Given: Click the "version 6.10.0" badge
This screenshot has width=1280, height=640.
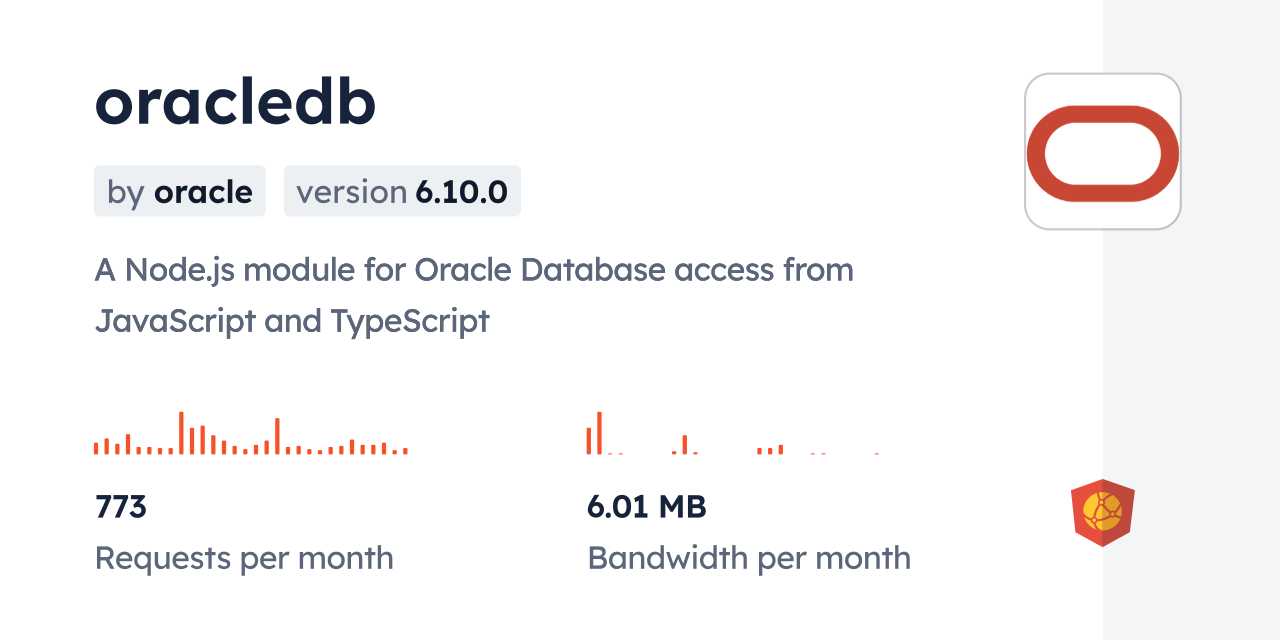Looking at the screenshot, I should (402, 191).
